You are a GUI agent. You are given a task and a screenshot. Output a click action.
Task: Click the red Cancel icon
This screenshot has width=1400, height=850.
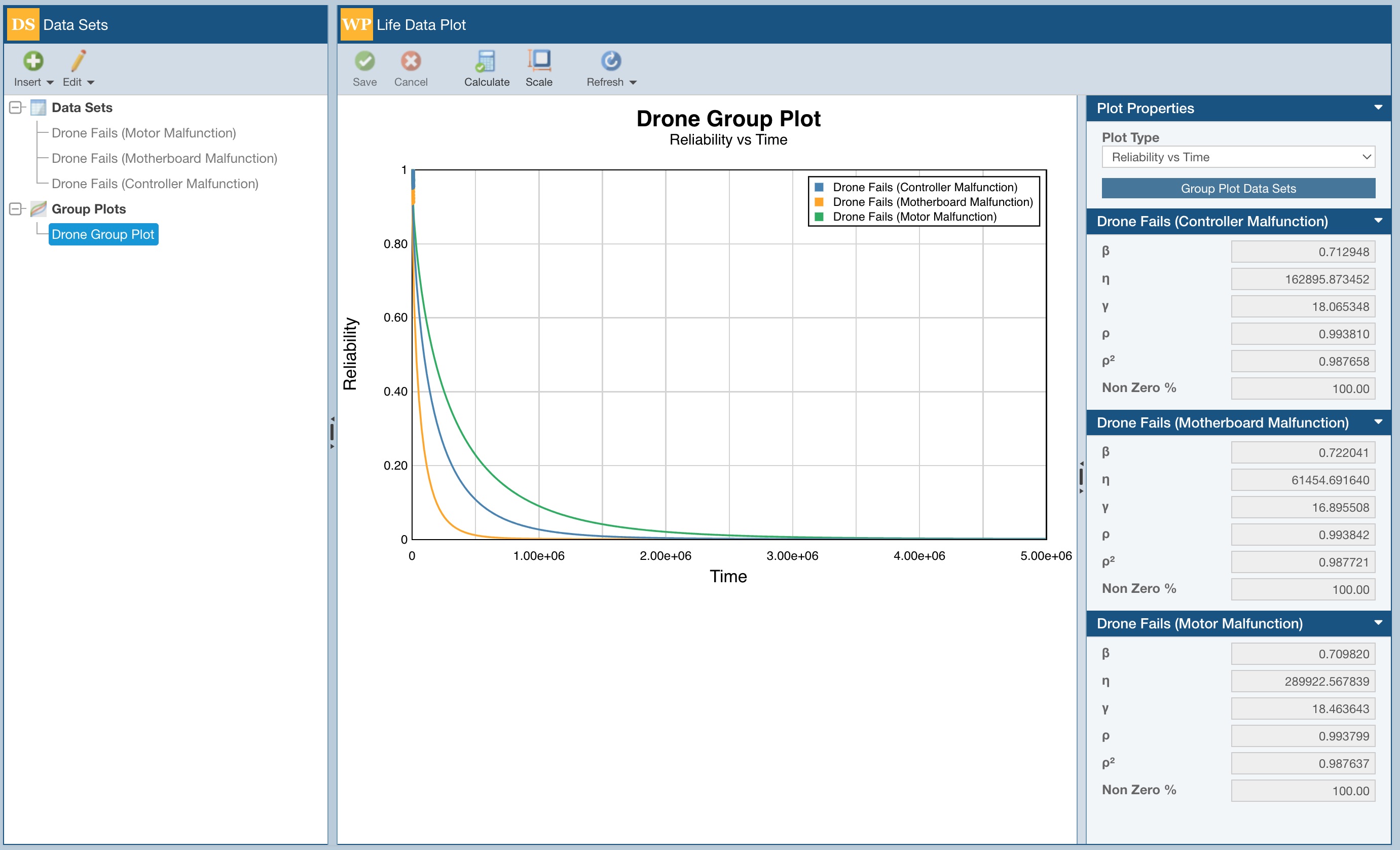click(410, 61)
